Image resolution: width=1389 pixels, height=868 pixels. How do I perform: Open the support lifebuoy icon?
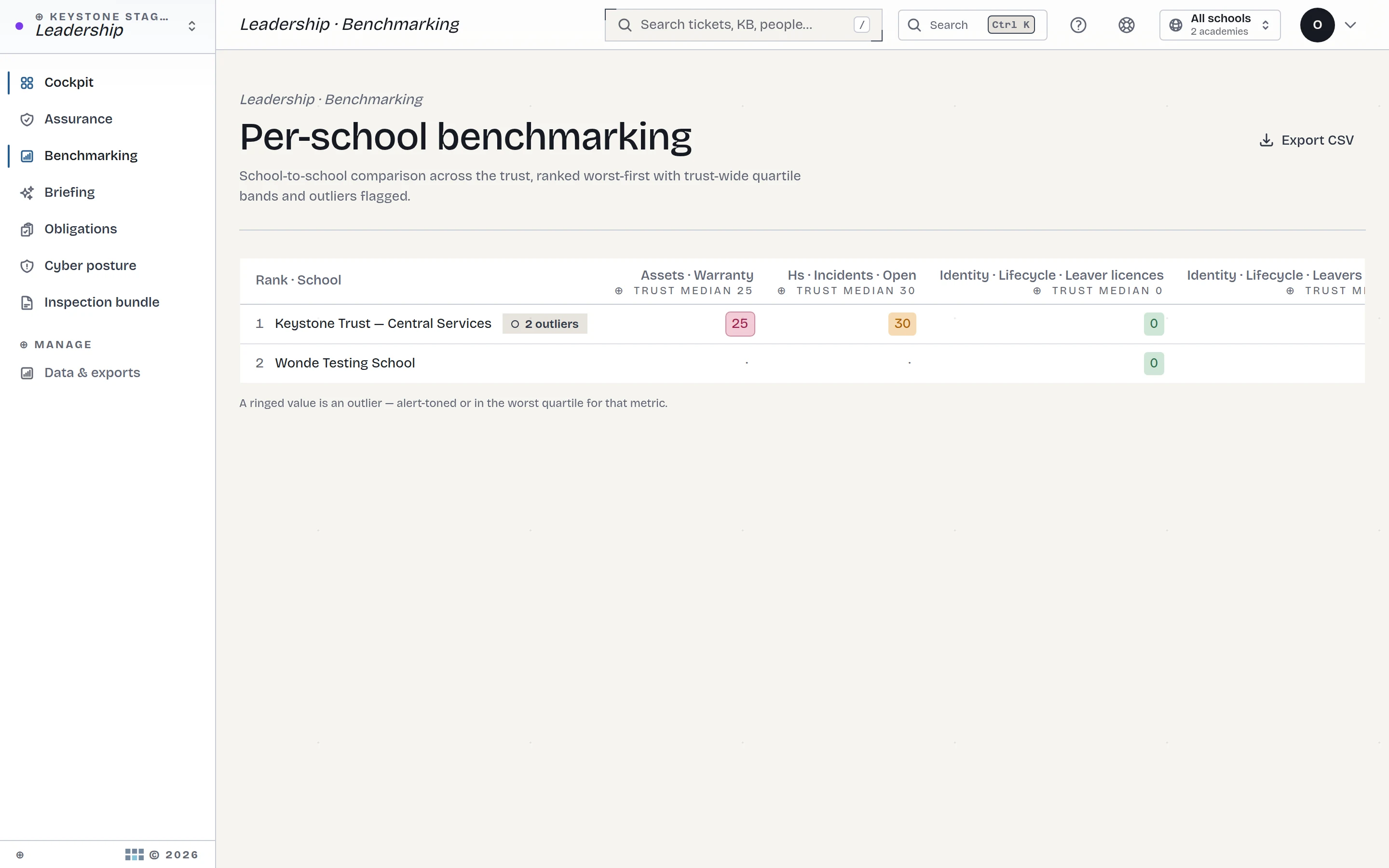point(1126,25)
